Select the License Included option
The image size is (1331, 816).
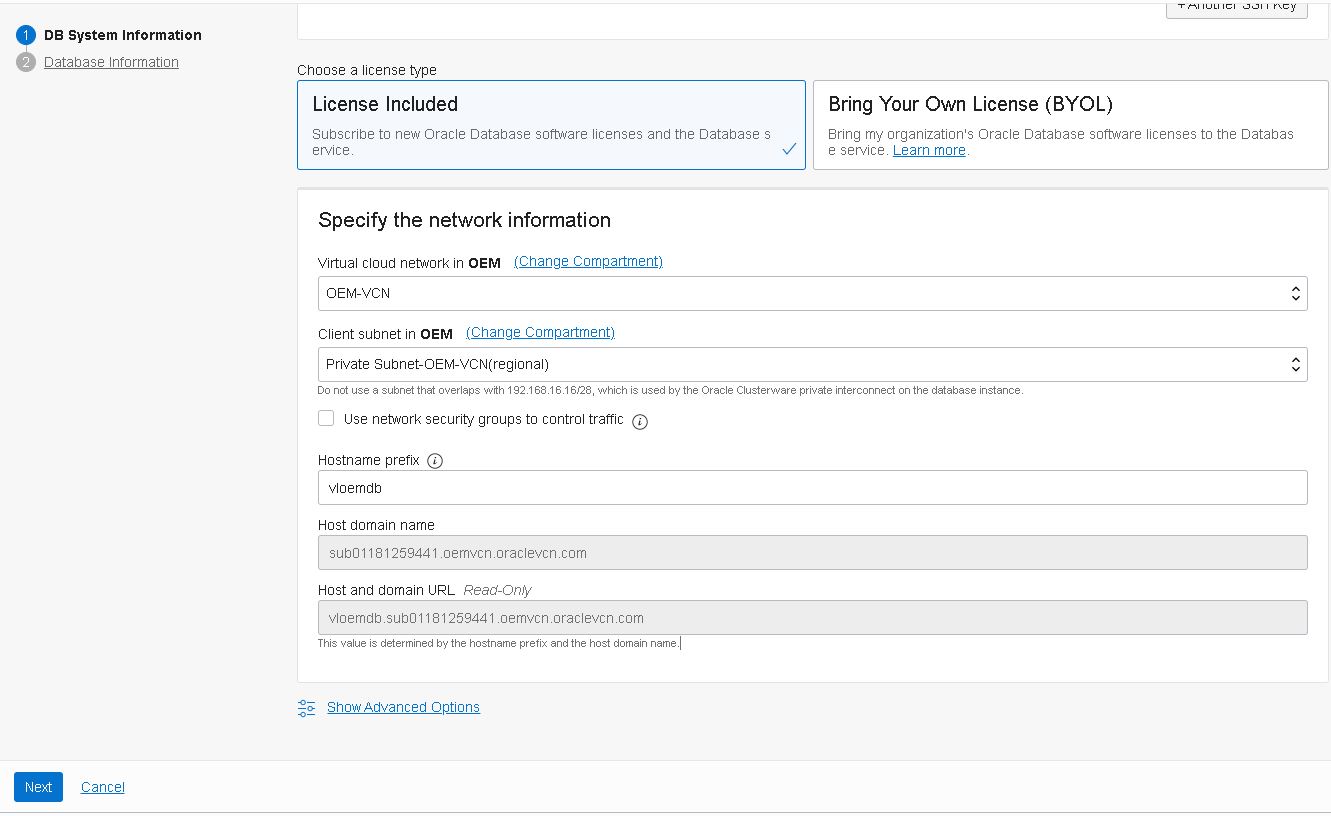551,124
